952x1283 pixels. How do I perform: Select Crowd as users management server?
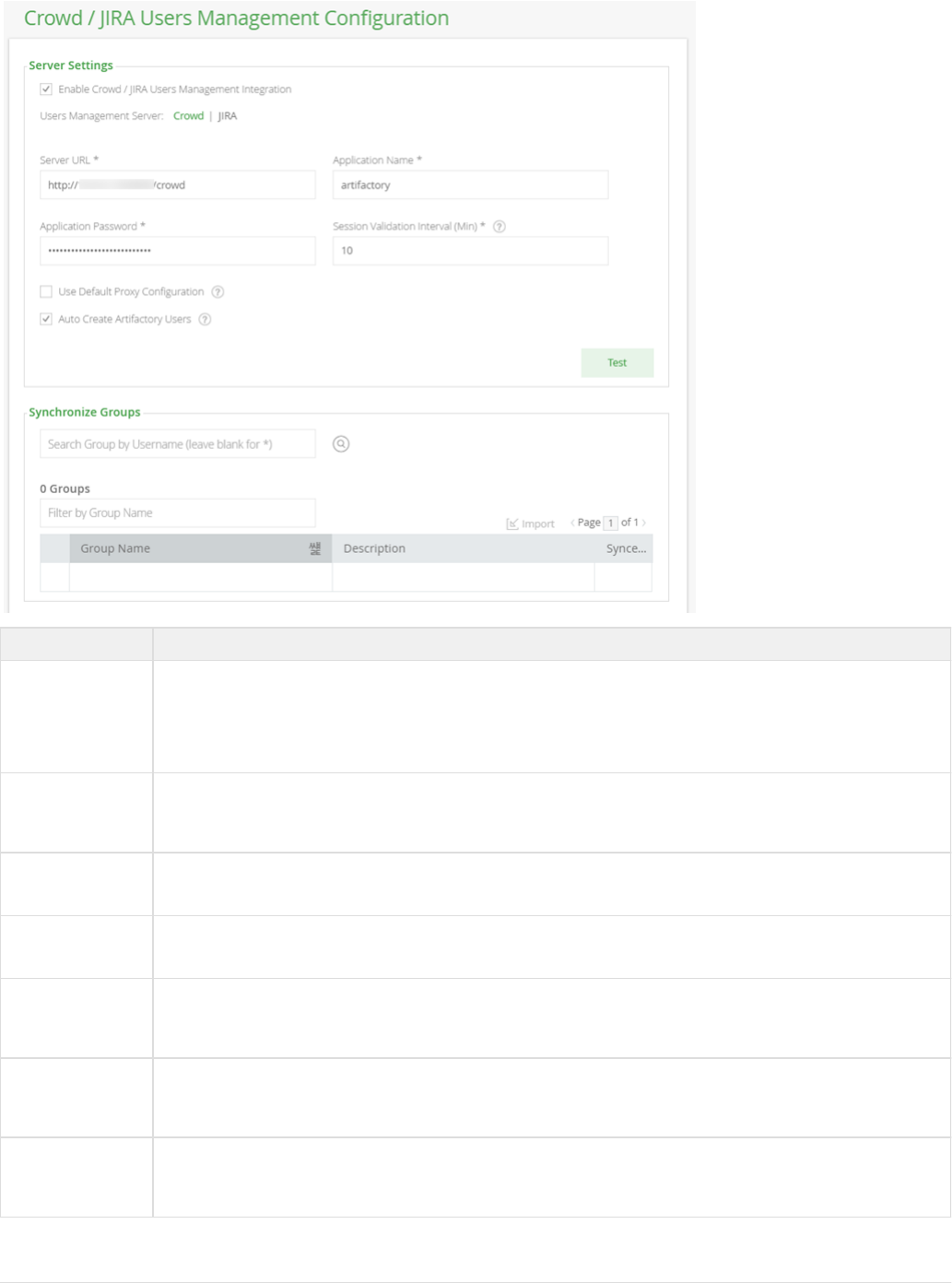(188, 116)
